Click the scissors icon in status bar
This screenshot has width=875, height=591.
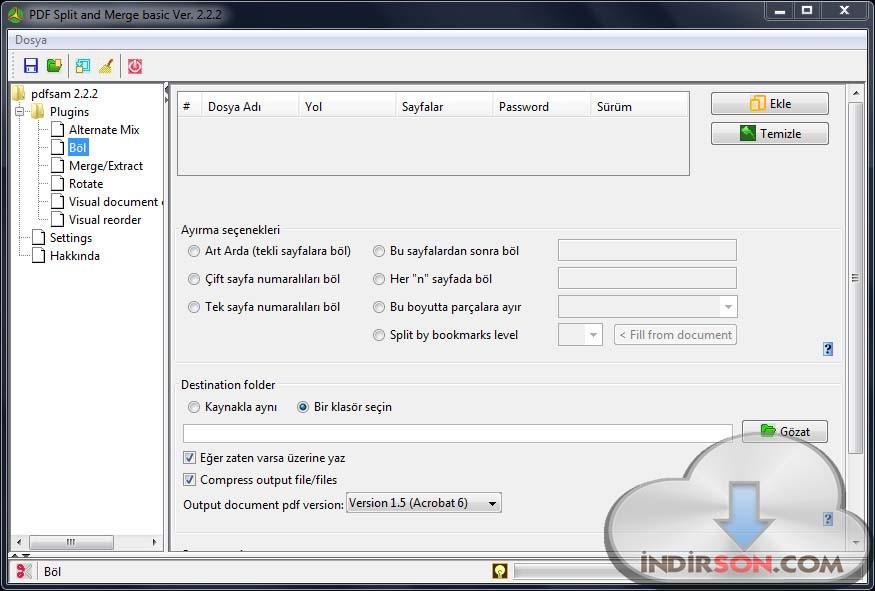[23, 571]
